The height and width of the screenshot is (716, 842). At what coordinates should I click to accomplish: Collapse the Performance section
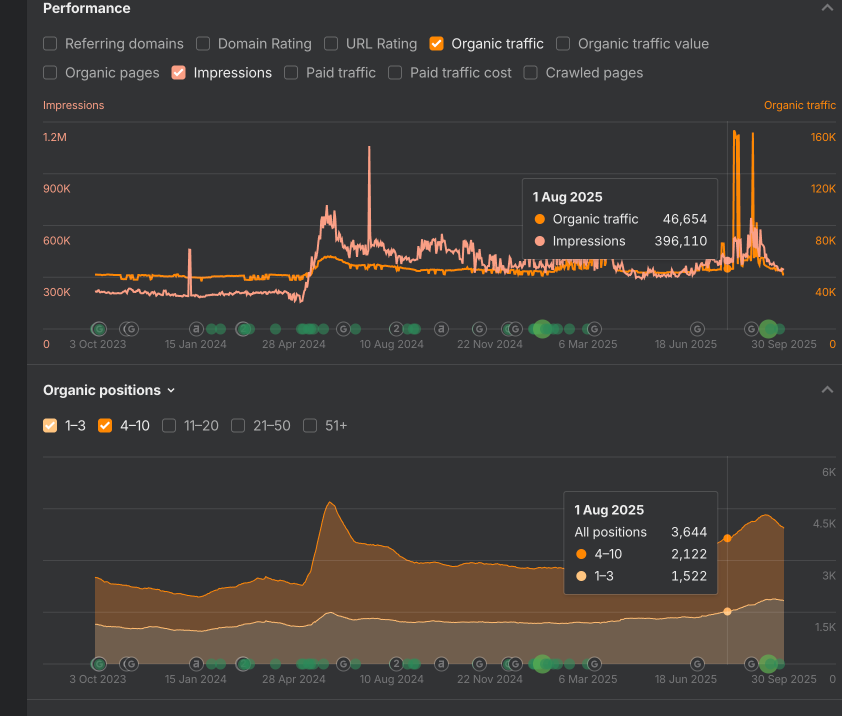coord(826,8)
